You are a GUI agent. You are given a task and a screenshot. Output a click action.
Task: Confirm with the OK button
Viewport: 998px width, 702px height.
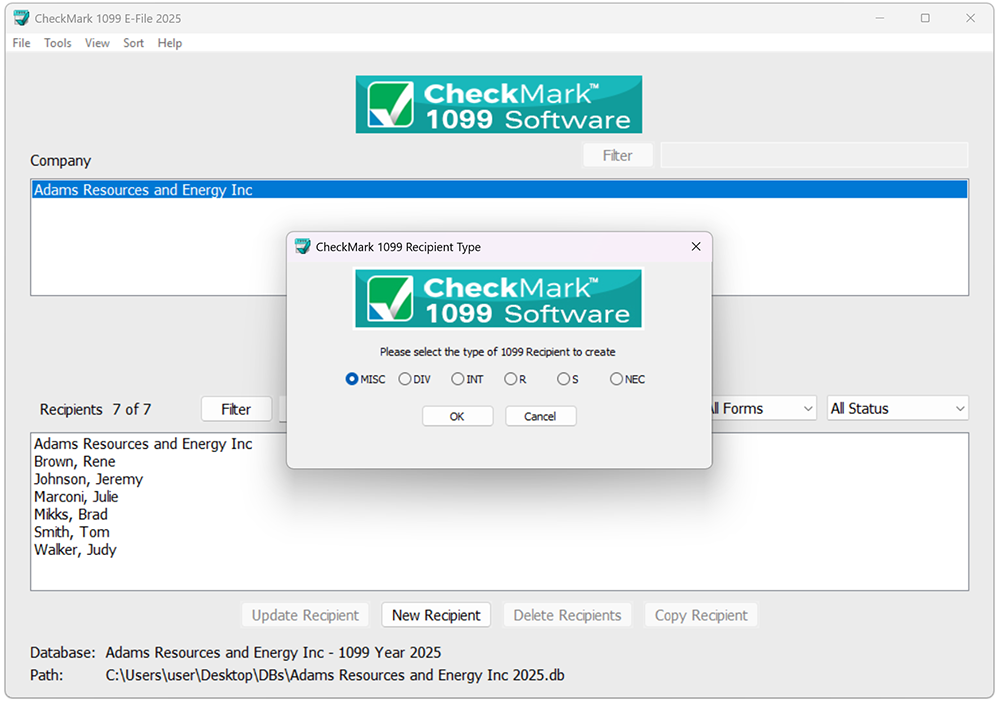457,416
